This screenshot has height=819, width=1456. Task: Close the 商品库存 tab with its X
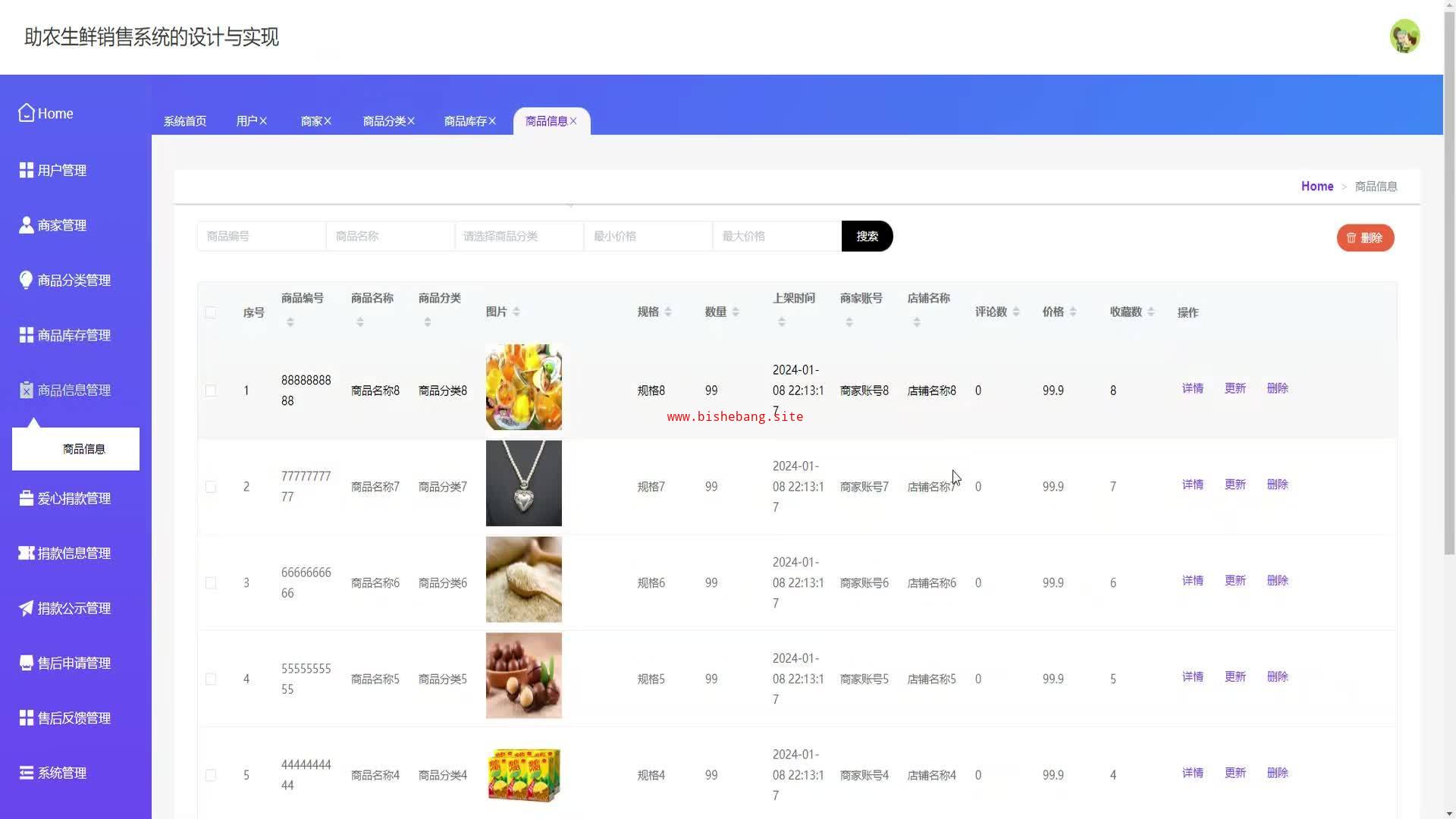(492, 121)
